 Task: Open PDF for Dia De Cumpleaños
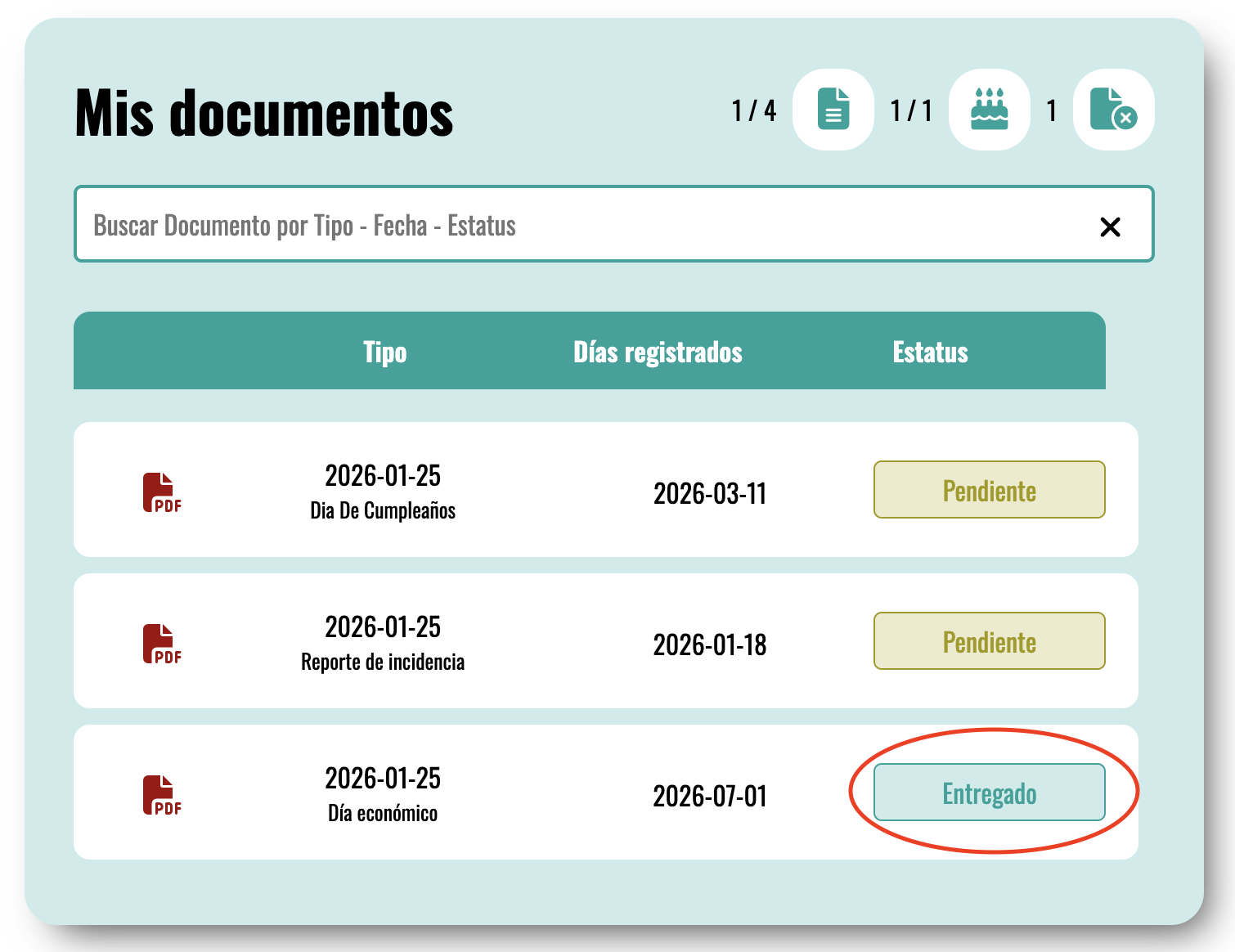click(162, 492)
